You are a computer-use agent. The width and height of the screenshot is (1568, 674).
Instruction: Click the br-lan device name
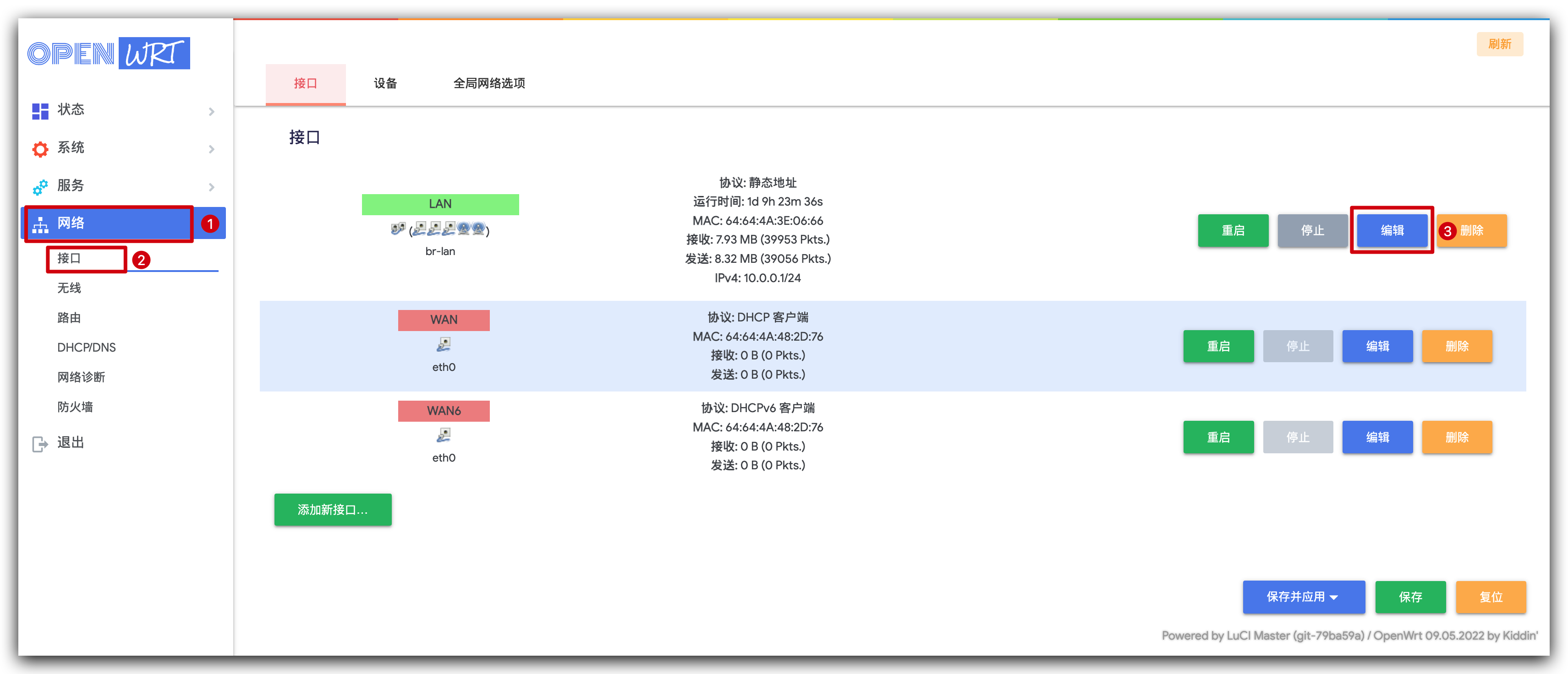click(440, 251)
